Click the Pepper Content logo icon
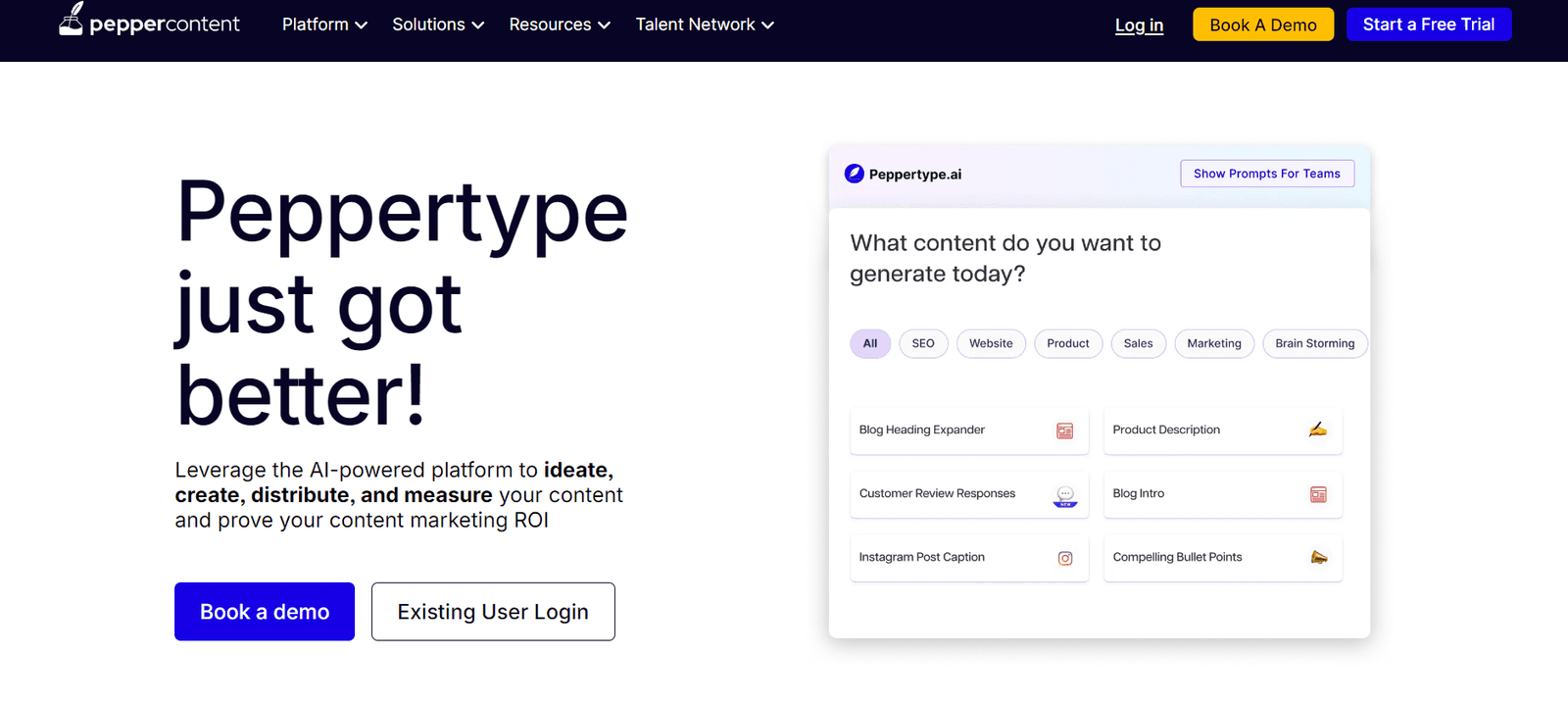Viewport: 1568px width, 706px height. (x=71, y=20)
